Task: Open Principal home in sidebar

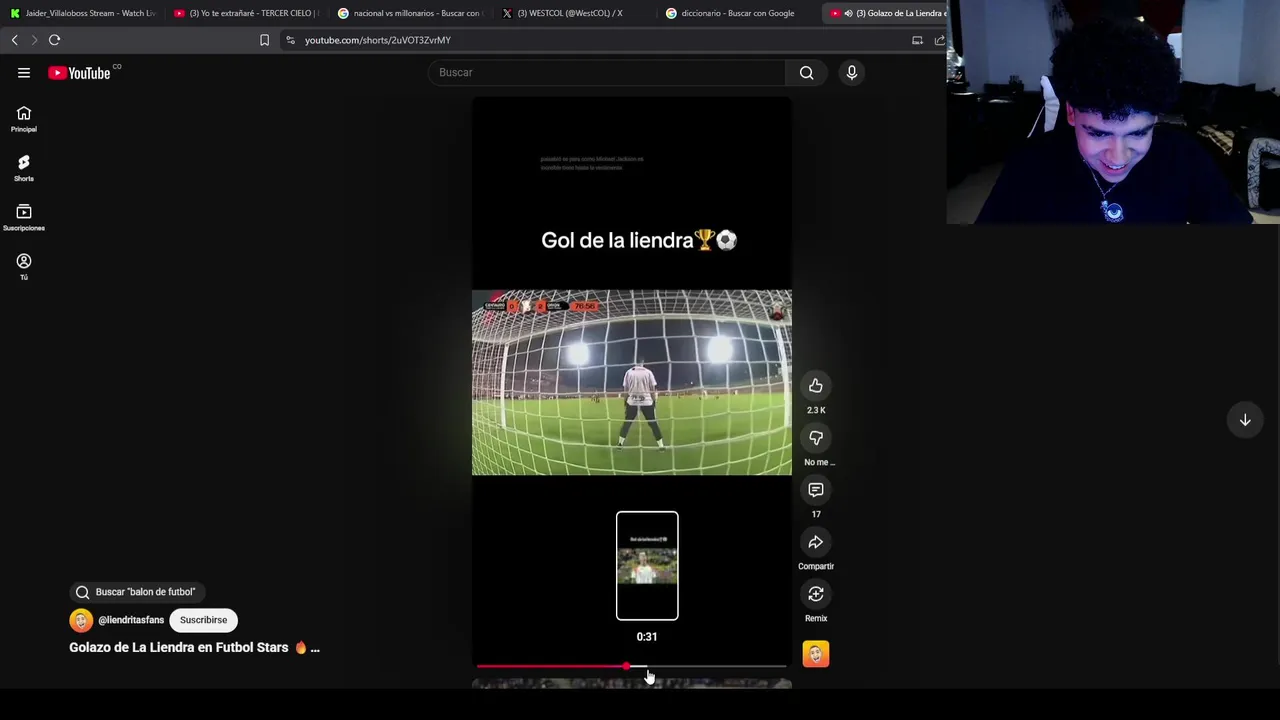Action: coord(24,119)
